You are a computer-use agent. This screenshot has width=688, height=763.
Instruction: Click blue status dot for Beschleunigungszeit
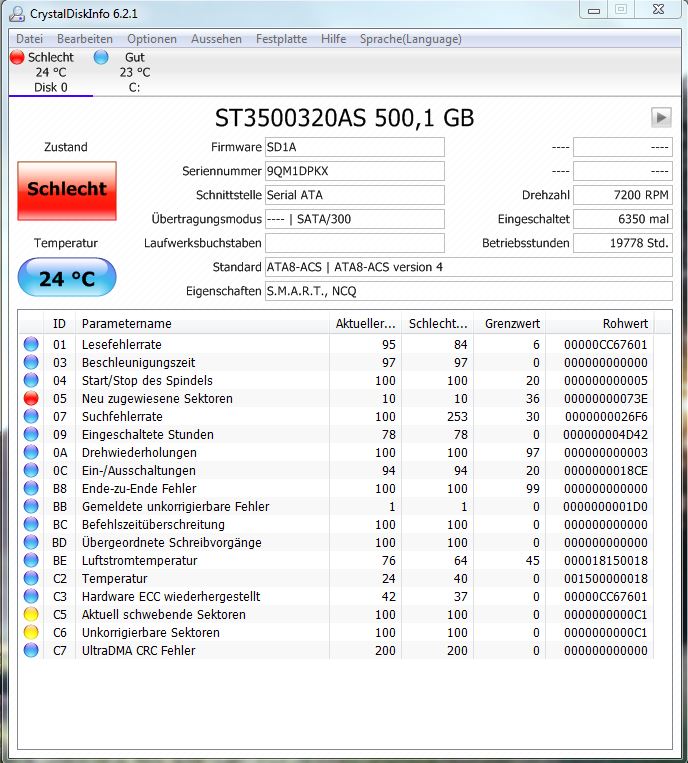point(31,362)
